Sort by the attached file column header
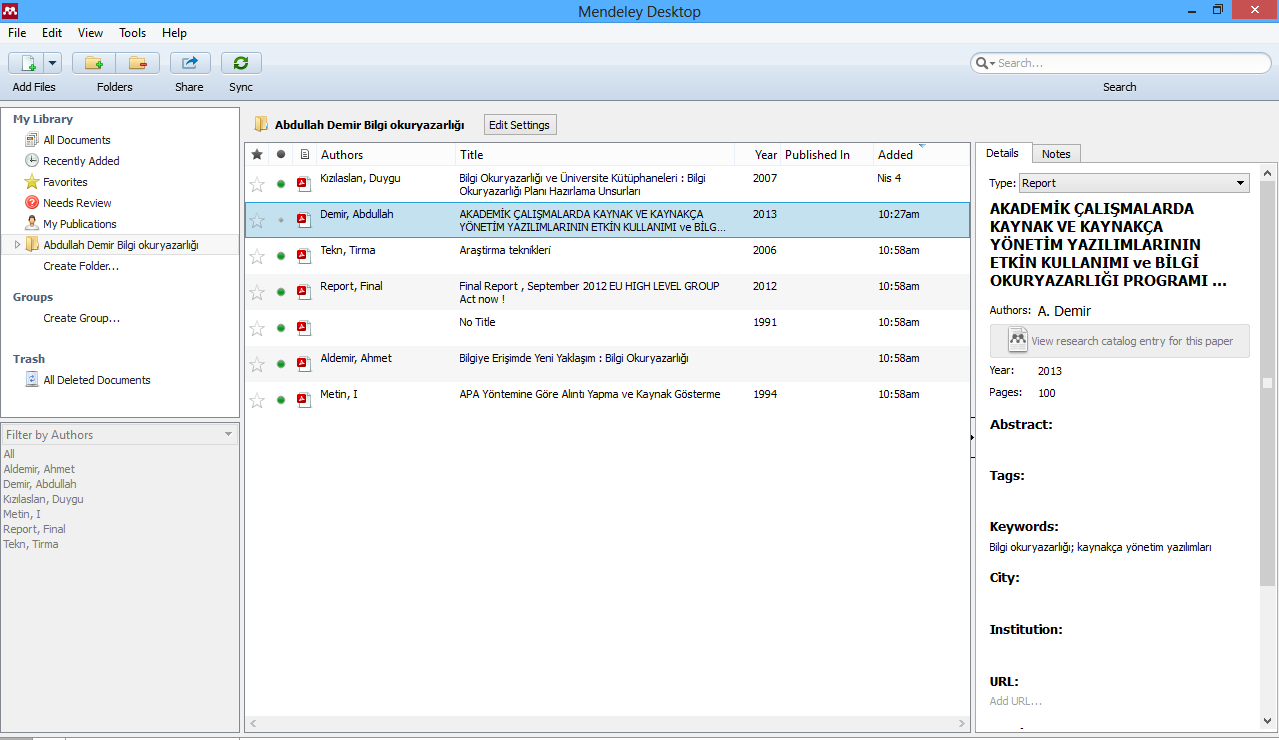1279x740 pixels. 305,155
